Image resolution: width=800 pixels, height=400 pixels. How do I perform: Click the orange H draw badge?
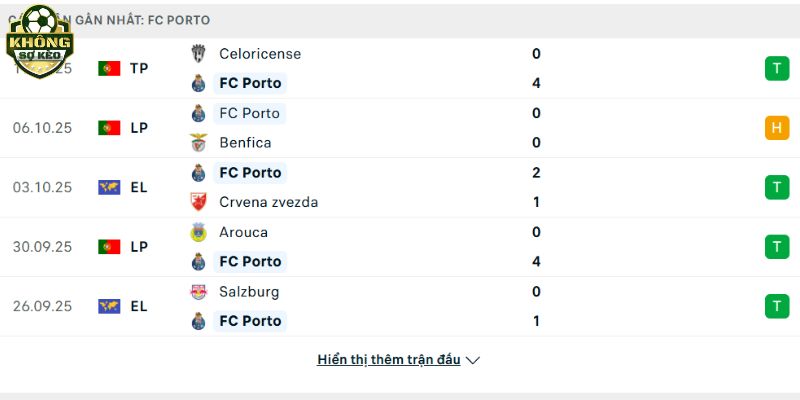point(776,128)
